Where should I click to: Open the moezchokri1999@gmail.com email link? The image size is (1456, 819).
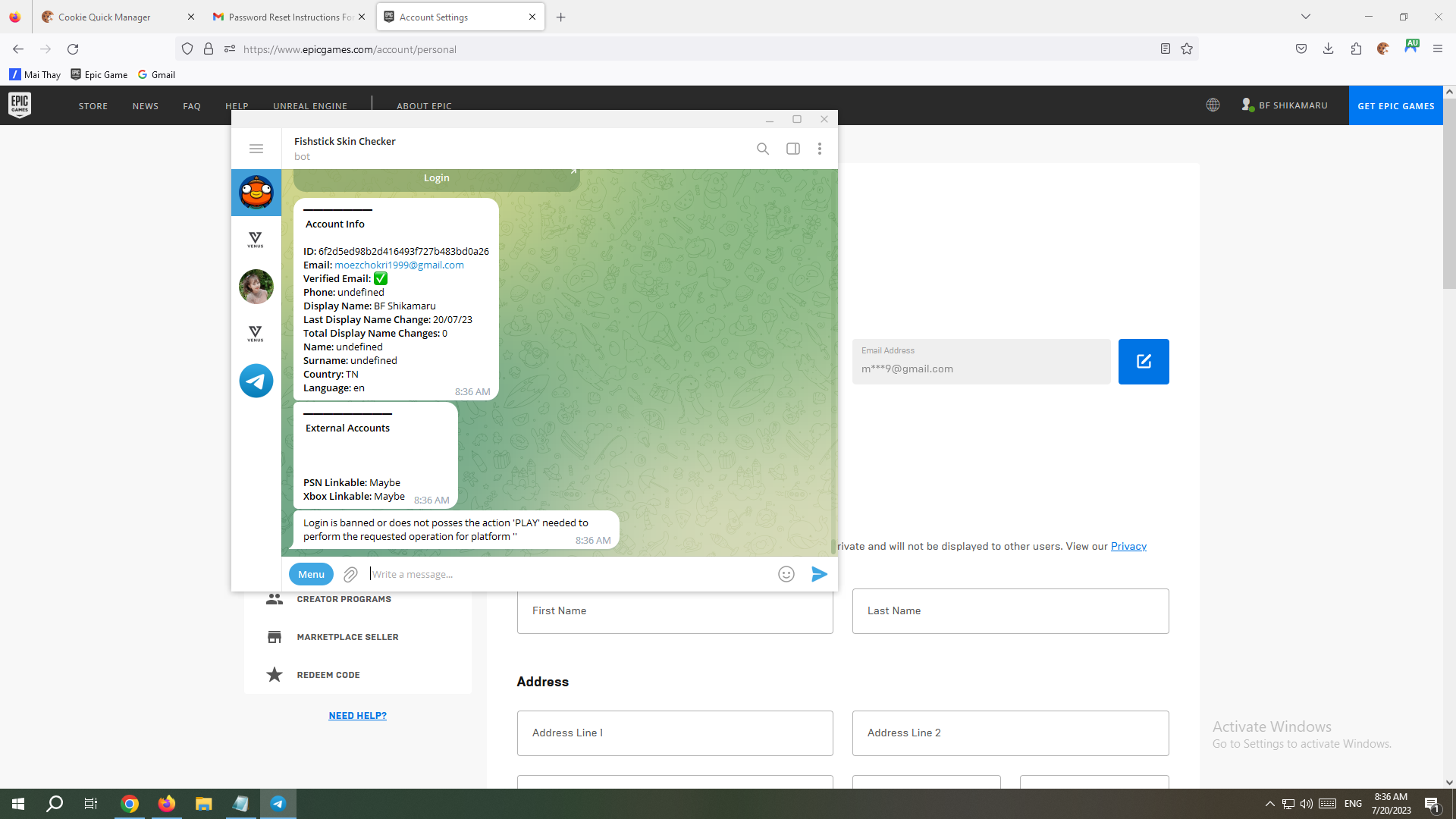[x=399, y=265]
